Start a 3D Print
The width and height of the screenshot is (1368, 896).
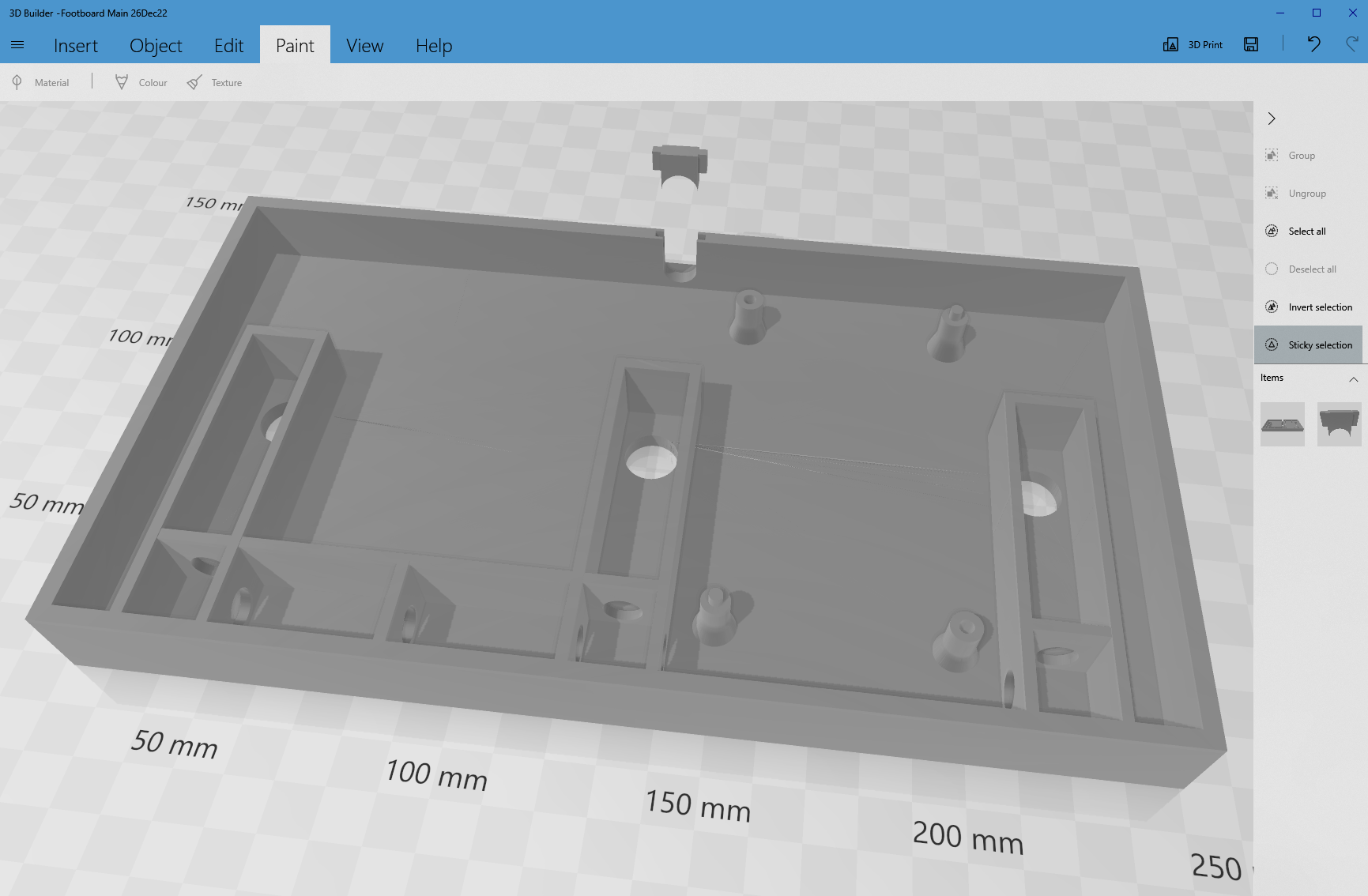pos(1193,44)
